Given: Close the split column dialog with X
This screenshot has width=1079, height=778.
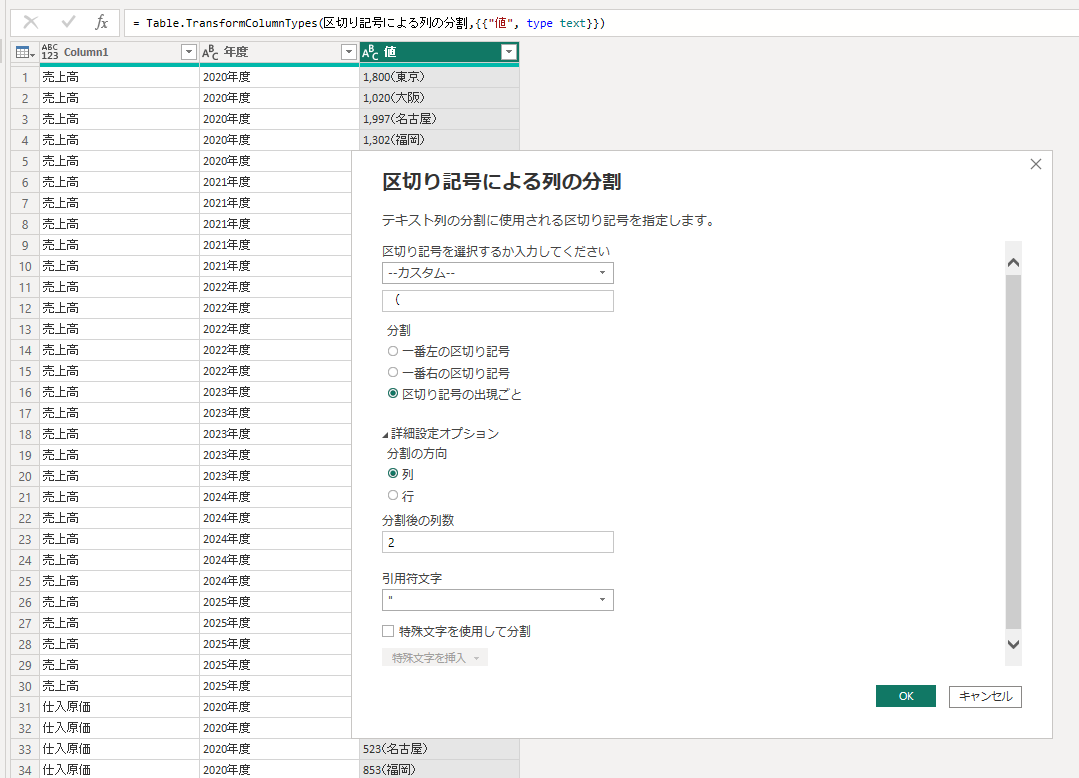Looking at the screenshot, I should pos(1036,164).
